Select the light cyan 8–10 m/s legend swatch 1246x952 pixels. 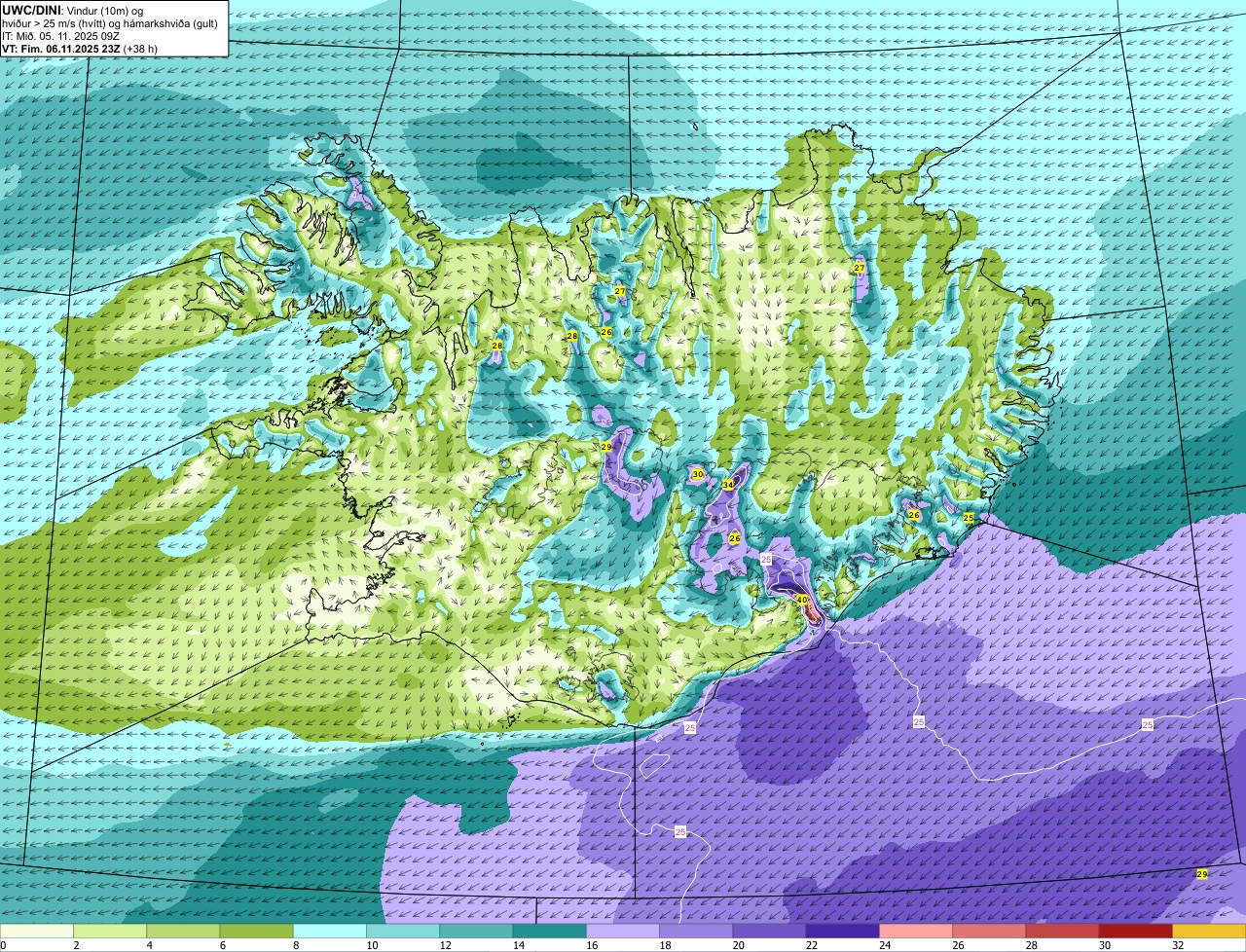(x=330, y=931)
